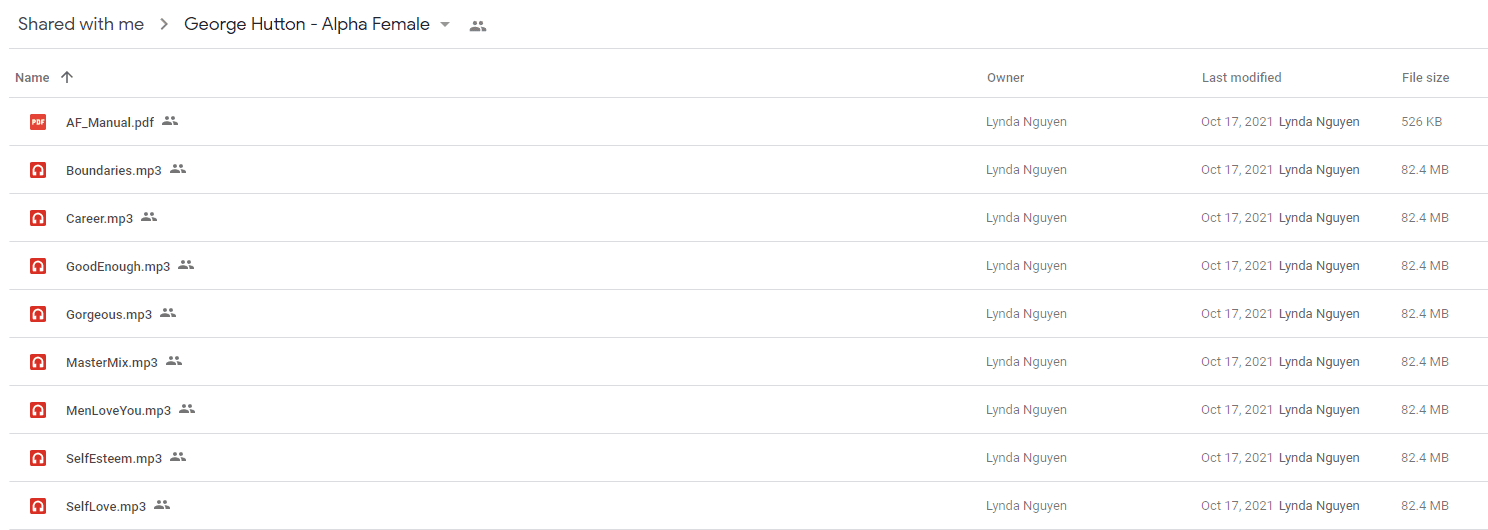Screen dimensions: 1488x530
Task: Go back to Shared with me
Action: (x=81, y=24)
